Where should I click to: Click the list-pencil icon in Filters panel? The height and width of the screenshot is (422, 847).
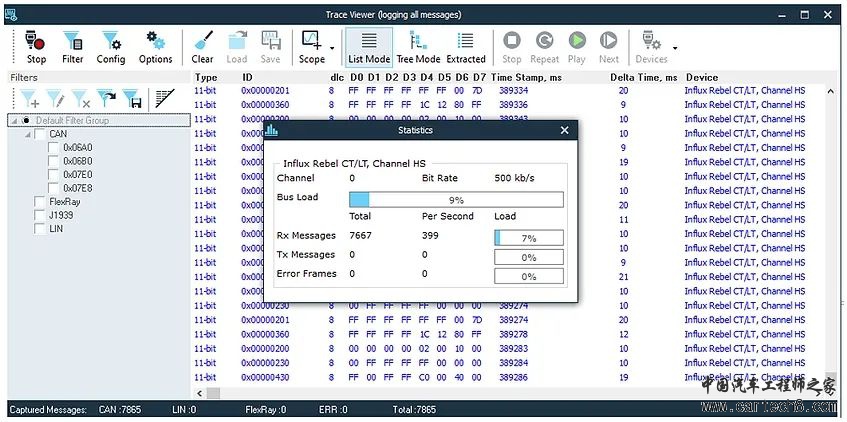(165, 99)
